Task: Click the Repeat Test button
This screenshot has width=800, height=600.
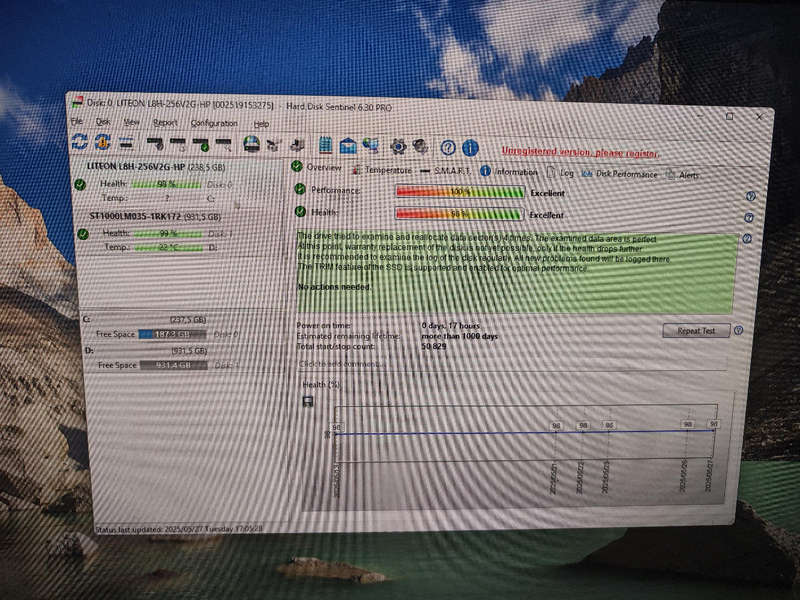Action: (696, 331)
